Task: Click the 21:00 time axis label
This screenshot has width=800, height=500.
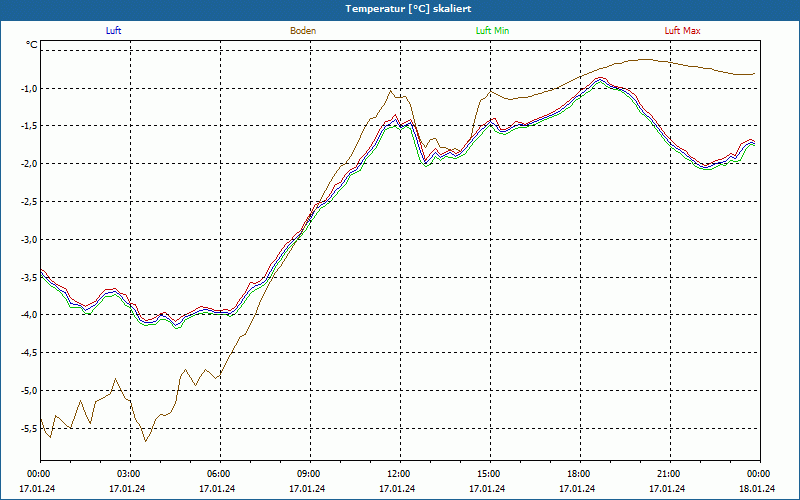Action: pos(667,473)
